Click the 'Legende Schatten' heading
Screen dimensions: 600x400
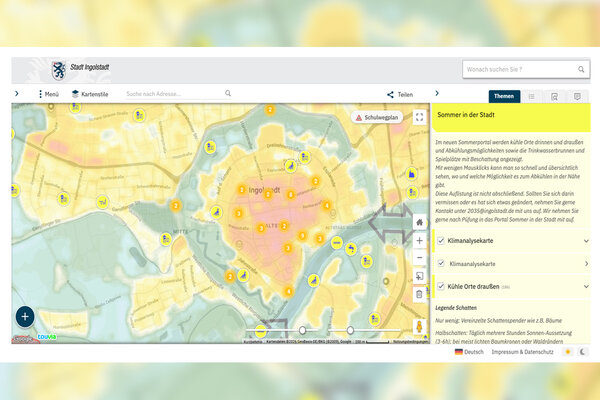pos(456,308)
